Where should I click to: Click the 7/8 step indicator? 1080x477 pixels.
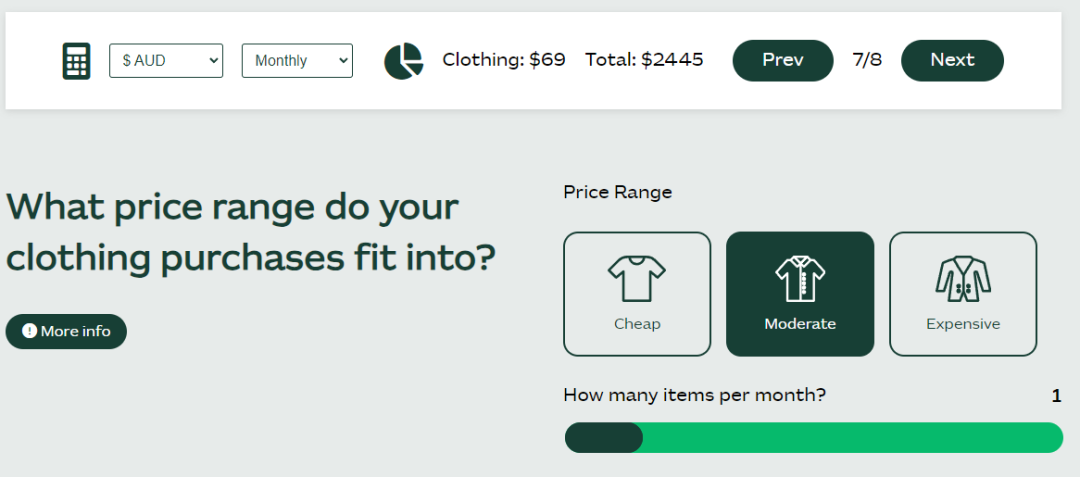(x=866, y=60)
